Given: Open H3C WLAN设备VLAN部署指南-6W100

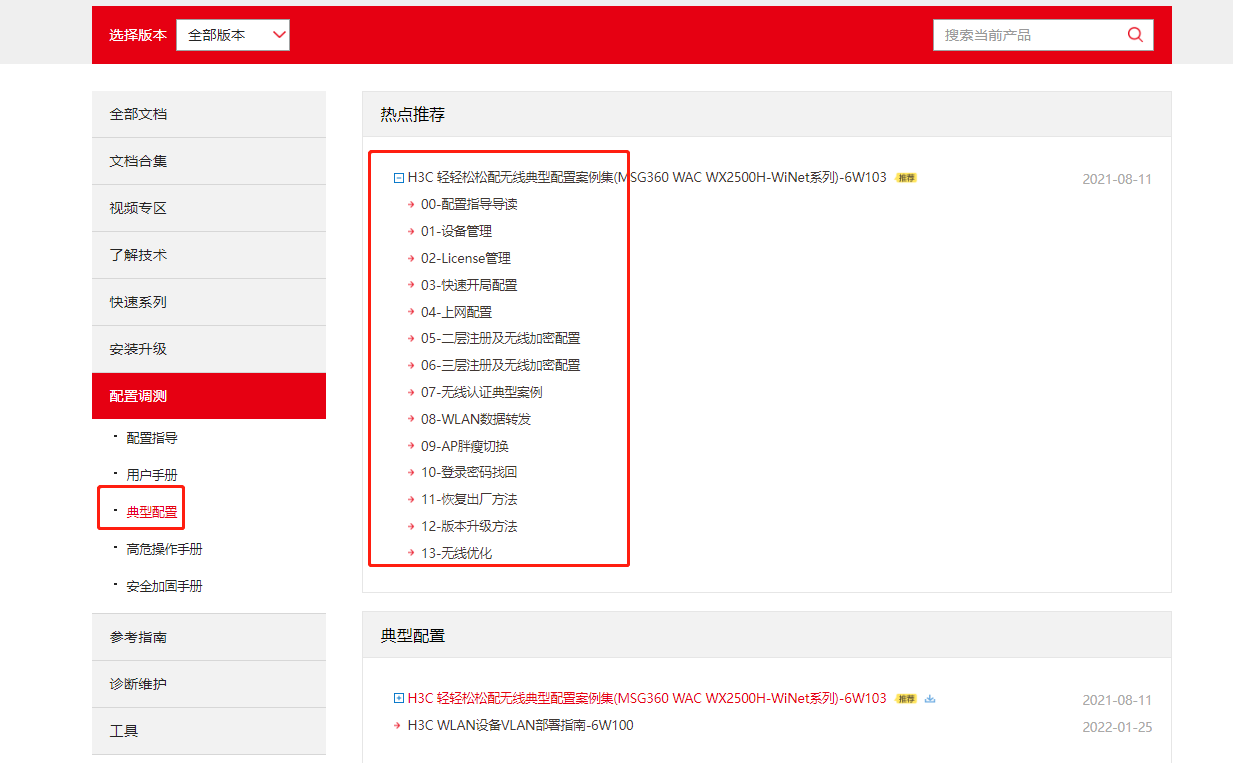Looking at the screenshot, I should 520,725.
